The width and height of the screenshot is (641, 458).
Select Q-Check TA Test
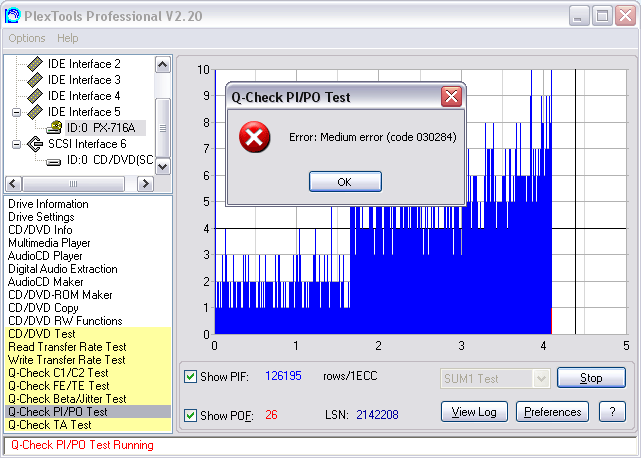click(x=49, y=425)
